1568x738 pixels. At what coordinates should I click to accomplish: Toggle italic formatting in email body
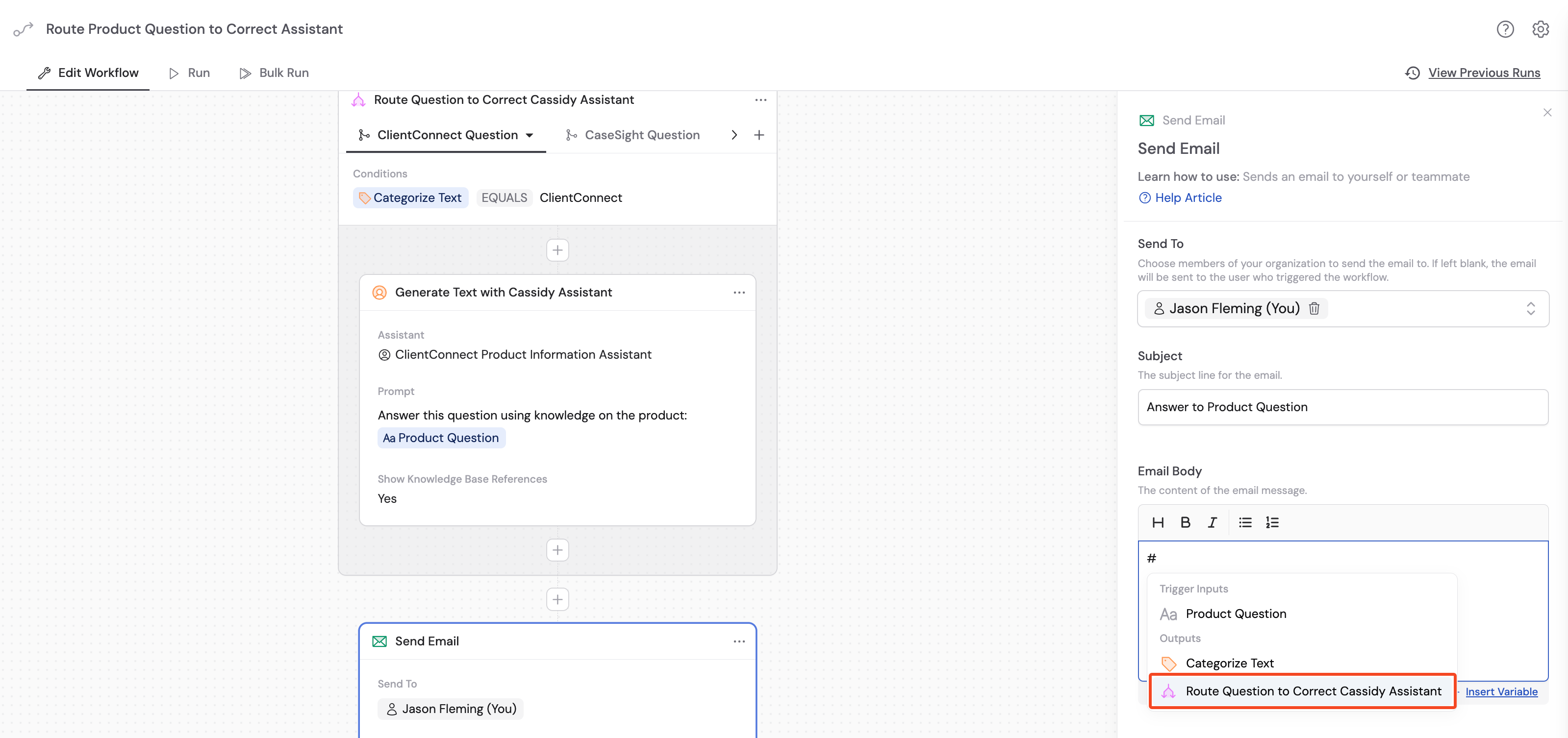(x=1212, y=522)
